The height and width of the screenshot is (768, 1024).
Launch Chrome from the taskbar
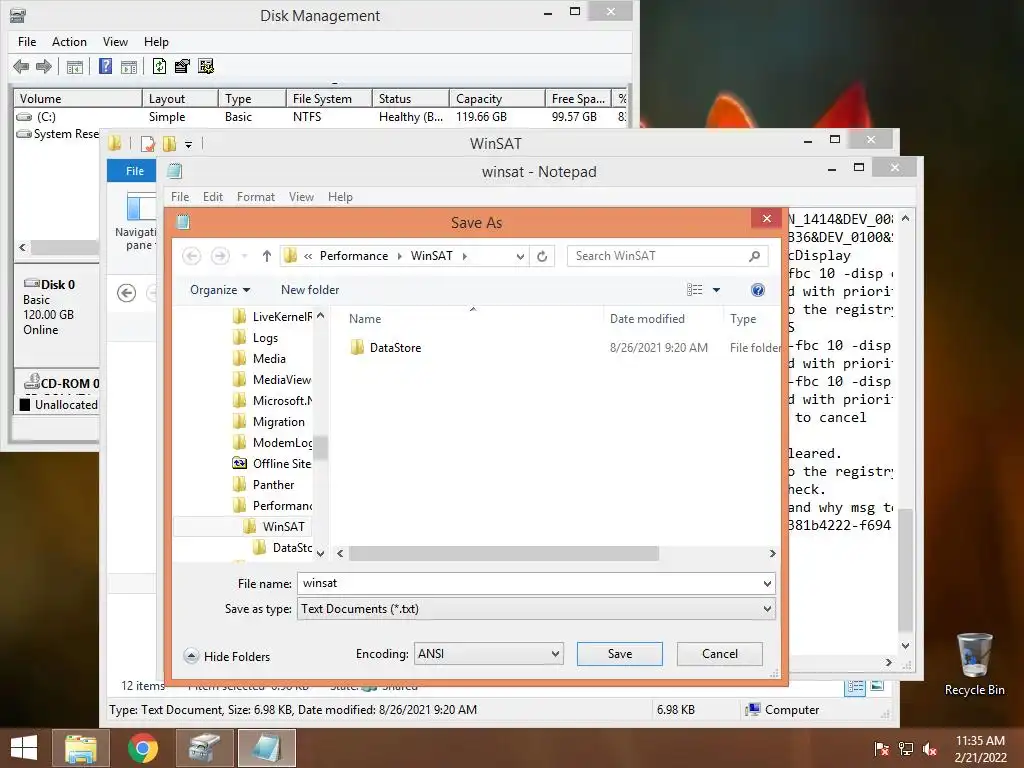point(142,748)
